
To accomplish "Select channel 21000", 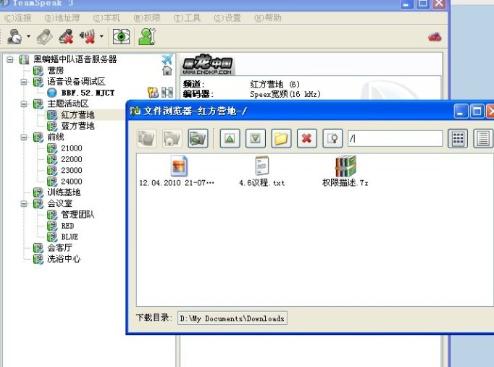I will (72, 148).
